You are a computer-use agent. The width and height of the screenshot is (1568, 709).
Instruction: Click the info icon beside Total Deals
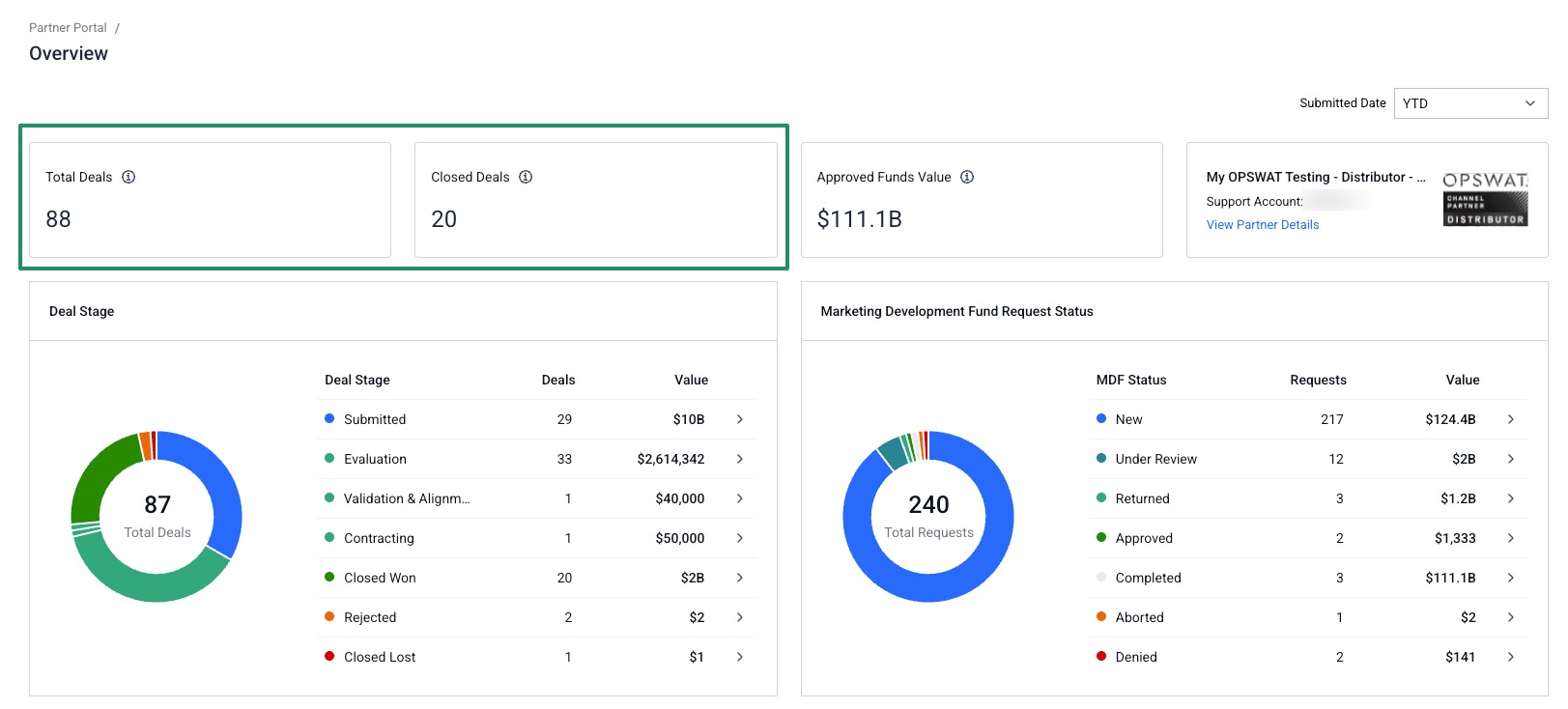click(x=128, y=177)
